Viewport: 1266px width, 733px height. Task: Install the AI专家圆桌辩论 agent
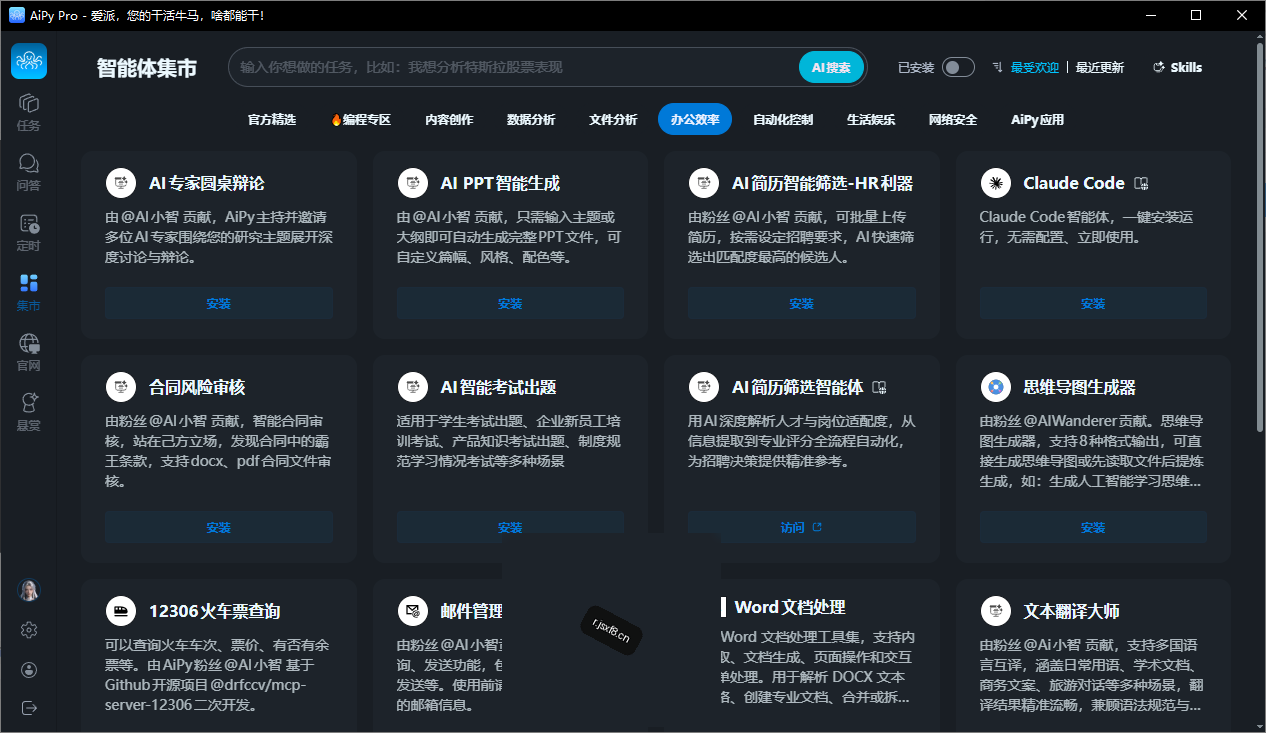219,303
